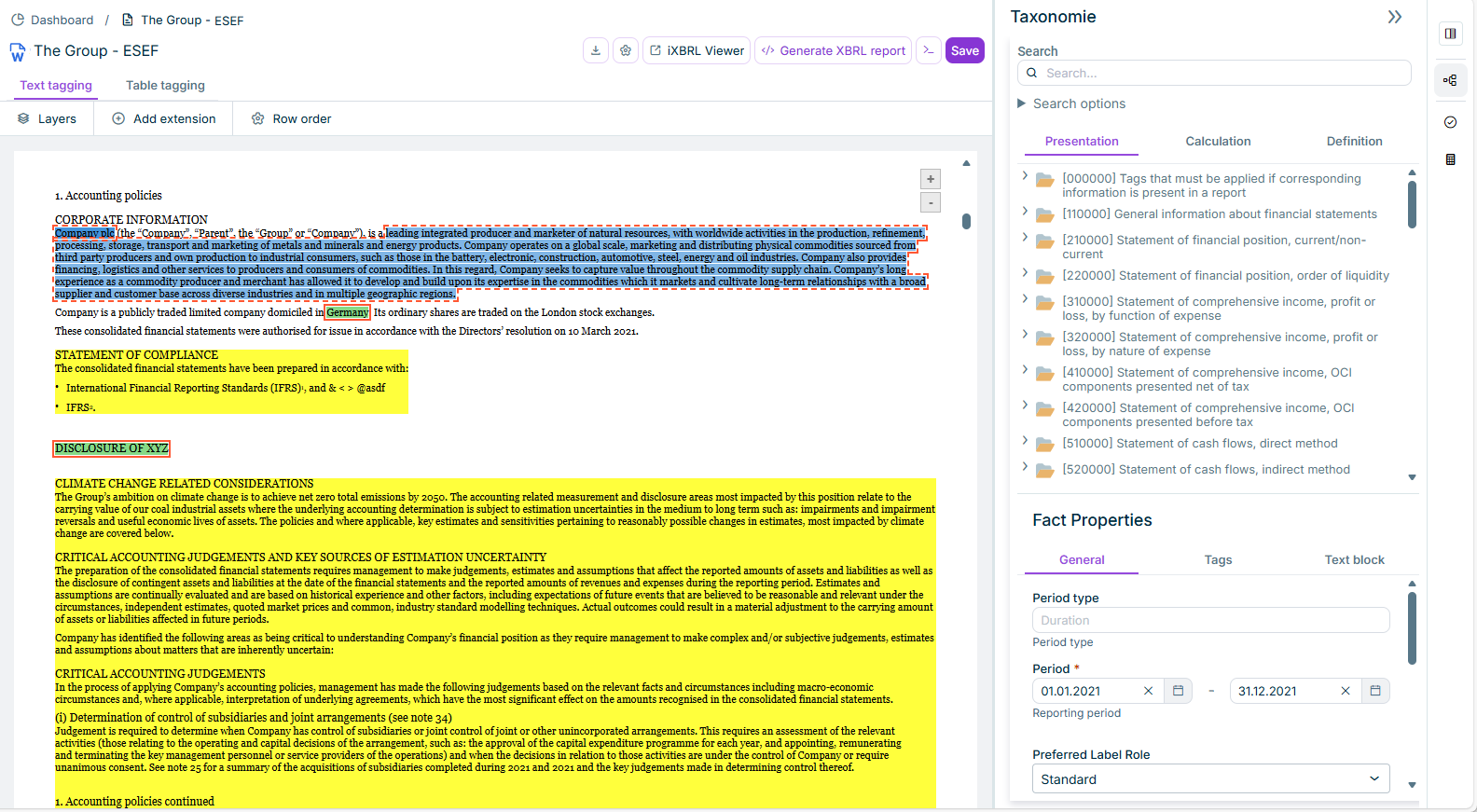Viewport: 1477px width, 812px height.
Task: Expand [320000] nature of expense folder
Action: [1025, 334]
